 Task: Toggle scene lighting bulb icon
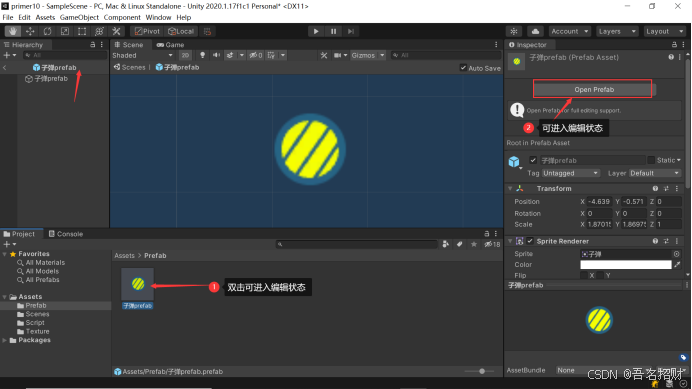point(203,55)
